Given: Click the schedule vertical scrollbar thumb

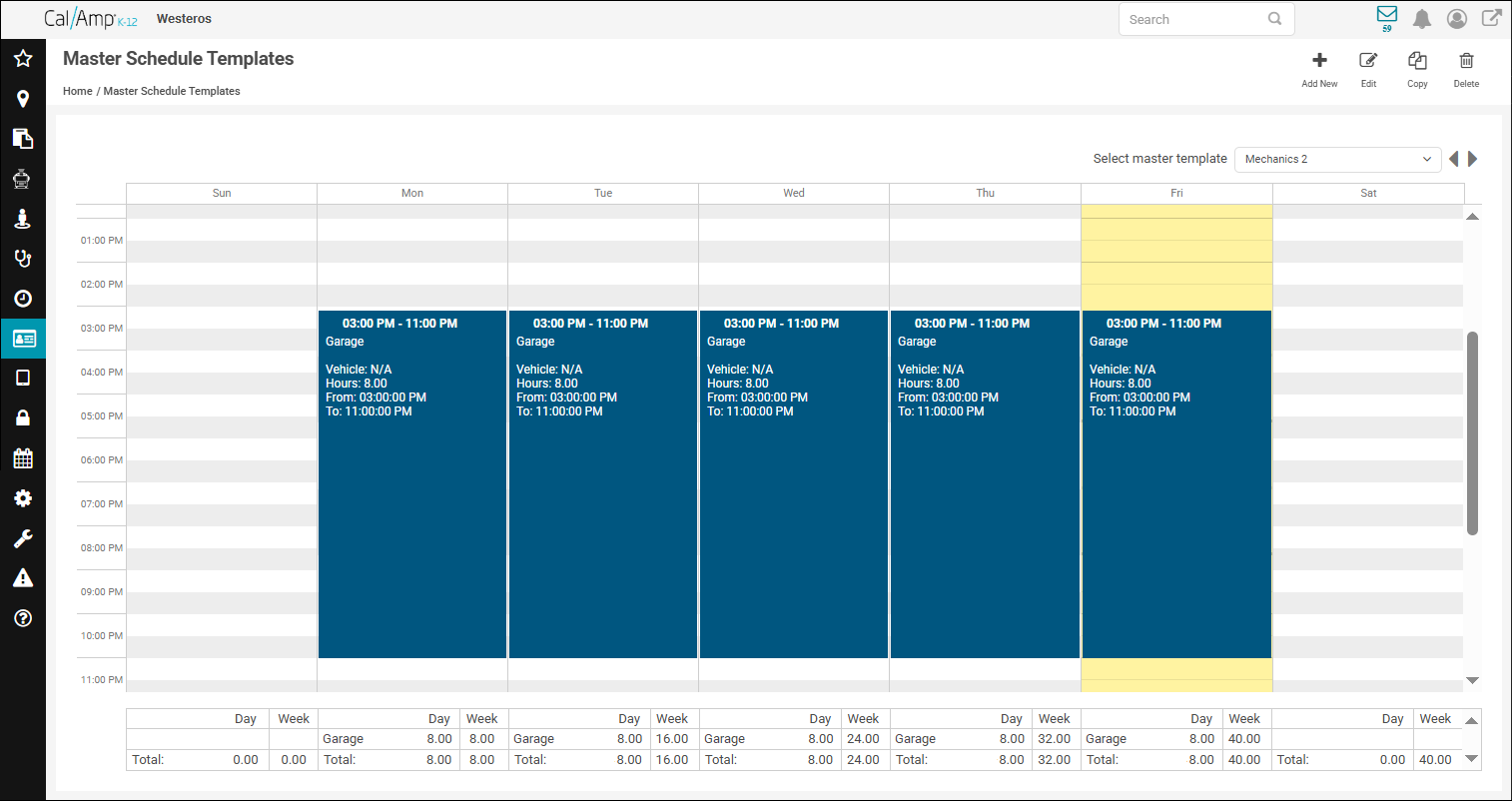Looking at the screenshot, I should (x=1472, y=432).
